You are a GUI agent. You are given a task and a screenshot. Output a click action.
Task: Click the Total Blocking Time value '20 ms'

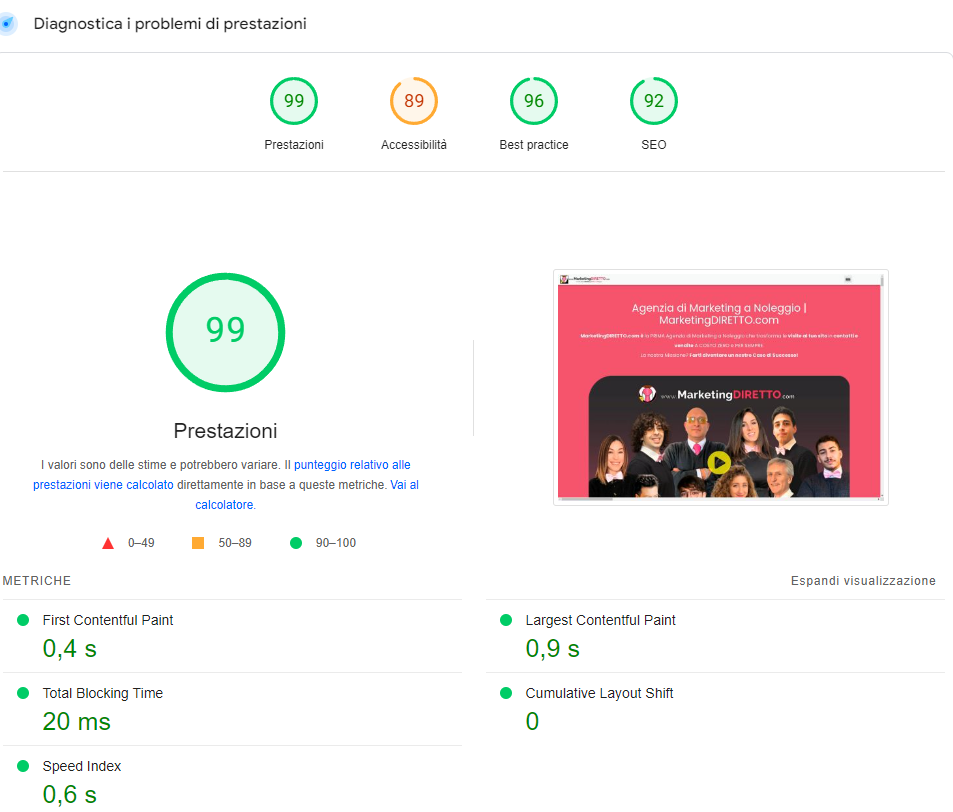77,721
